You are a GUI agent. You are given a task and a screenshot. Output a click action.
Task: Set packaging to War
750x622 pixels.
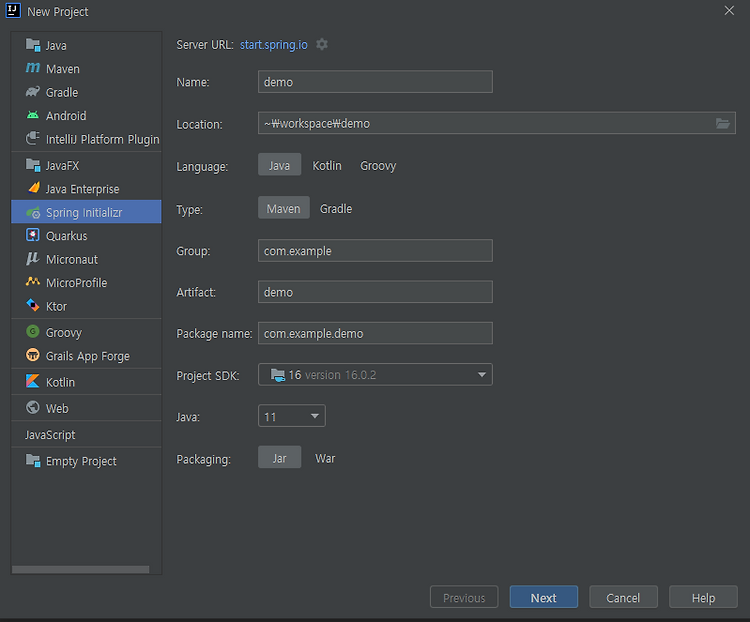tap(325, 458)
